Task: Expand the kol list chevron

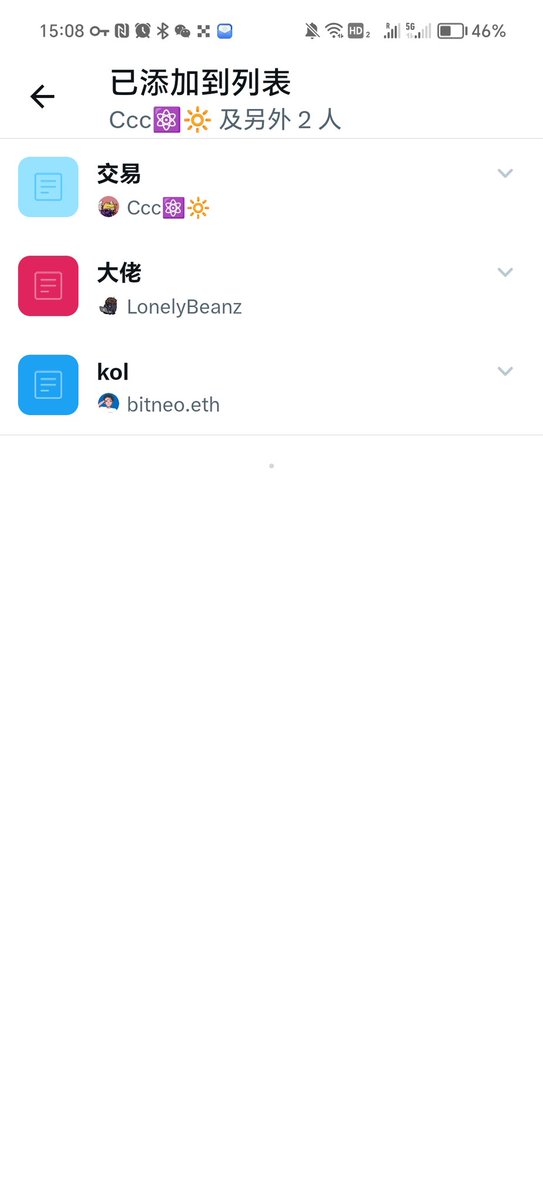Action: click(x=505, y=371)
